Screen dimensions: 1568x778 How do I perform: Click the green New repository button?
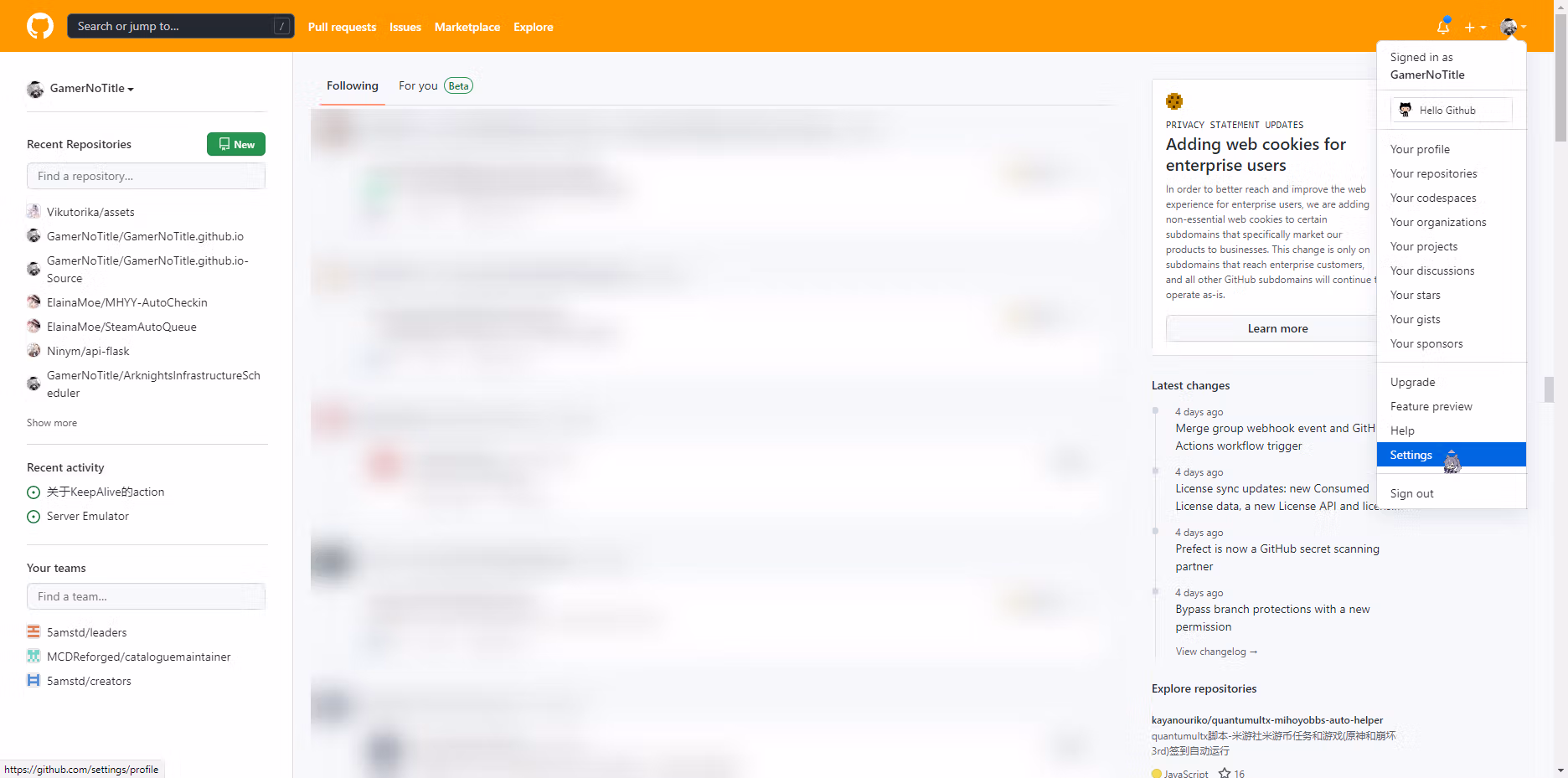tap(236, 144)
